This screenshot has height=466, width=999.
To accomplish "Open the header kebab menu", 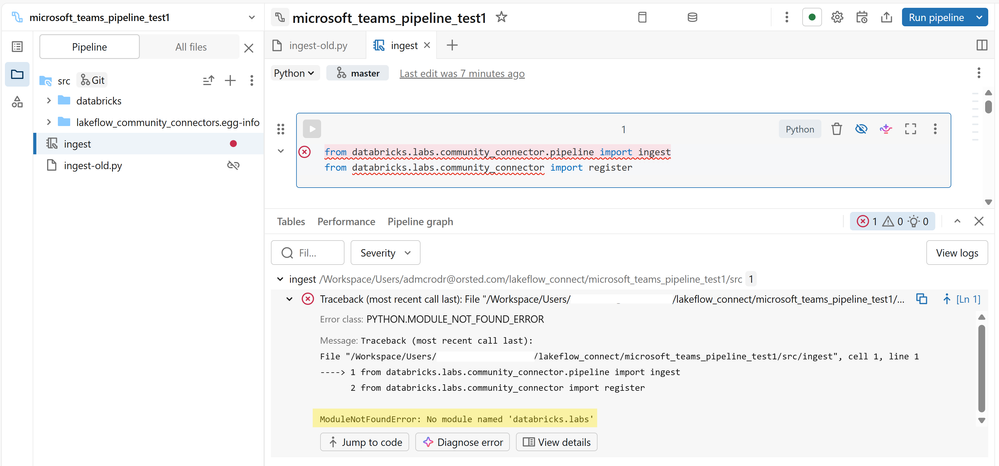I will tap(787, 18).
